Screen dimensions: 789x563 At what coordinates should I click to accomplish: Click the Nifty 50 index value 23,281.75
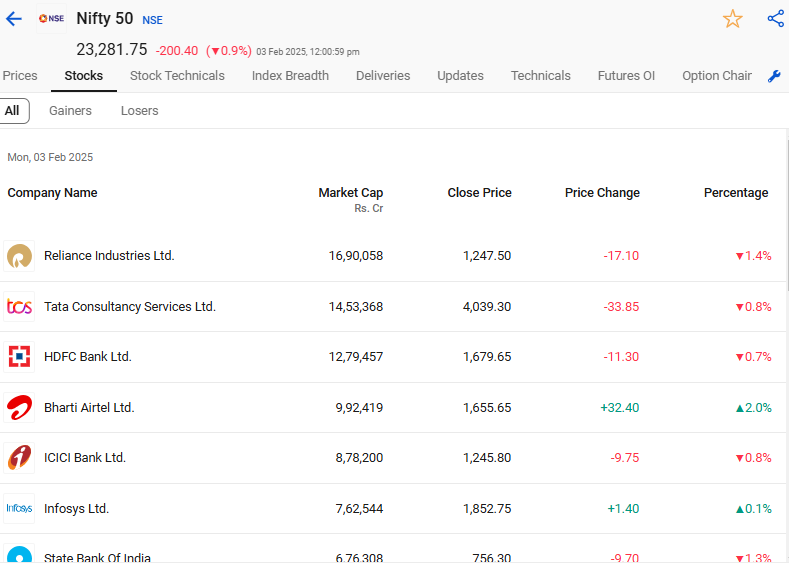point(112,49)
